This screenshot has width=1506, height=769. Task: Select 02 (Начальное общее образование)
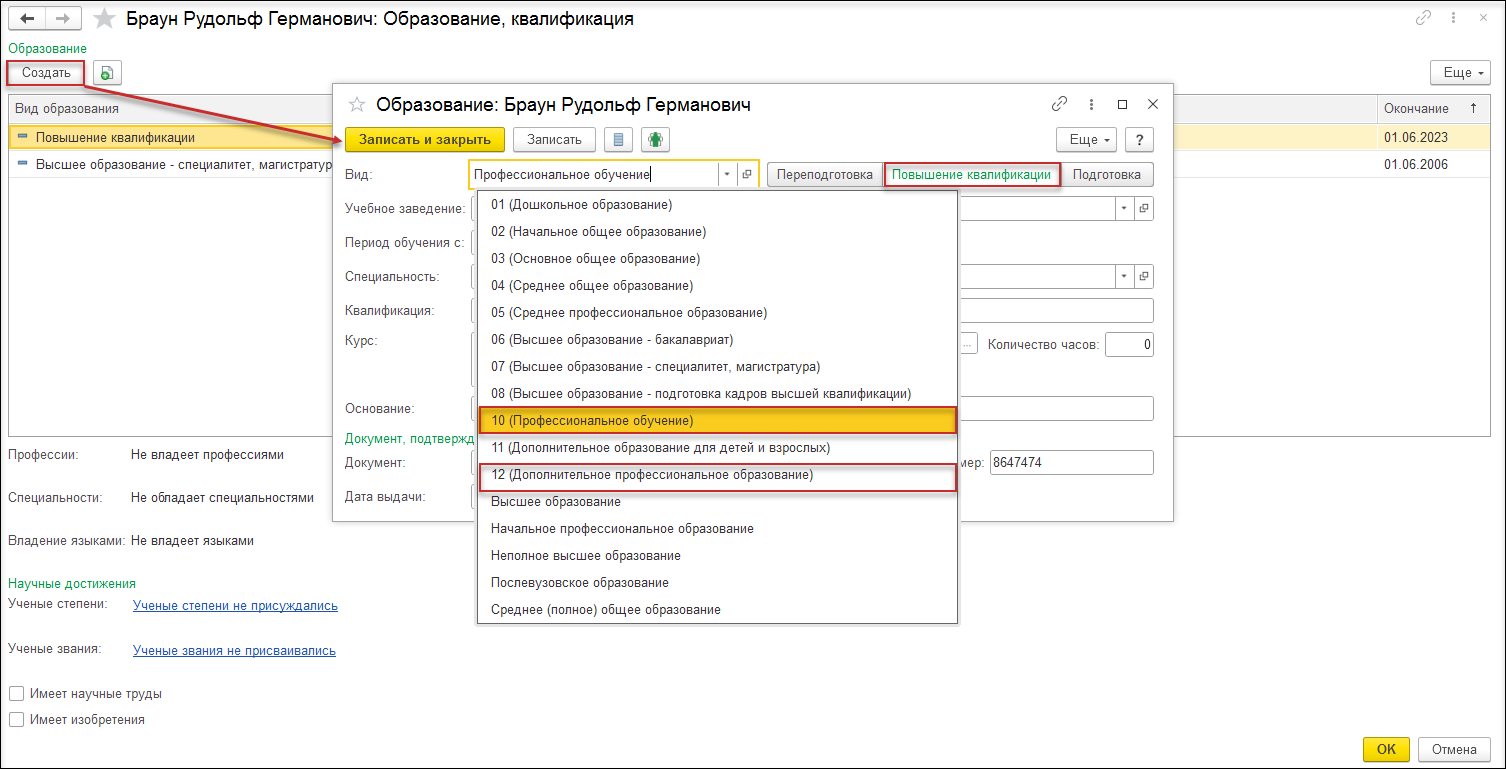[x=717, y=231]
